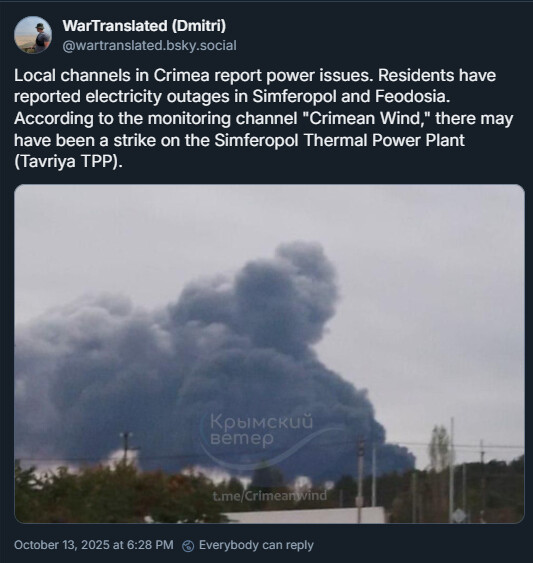Click the utility pole on the photo's left
533x563 pixels.
pyautogui.click(x=126, y=449)
